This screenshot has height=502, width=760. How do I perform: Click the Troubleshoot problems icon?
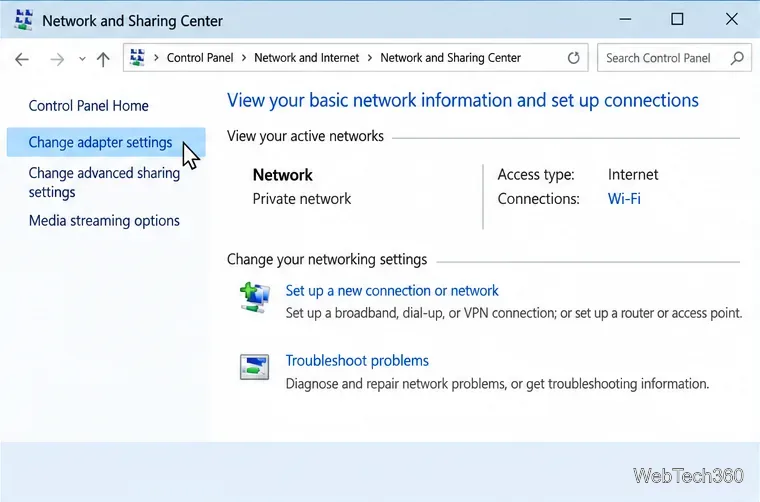pos(254,367)
